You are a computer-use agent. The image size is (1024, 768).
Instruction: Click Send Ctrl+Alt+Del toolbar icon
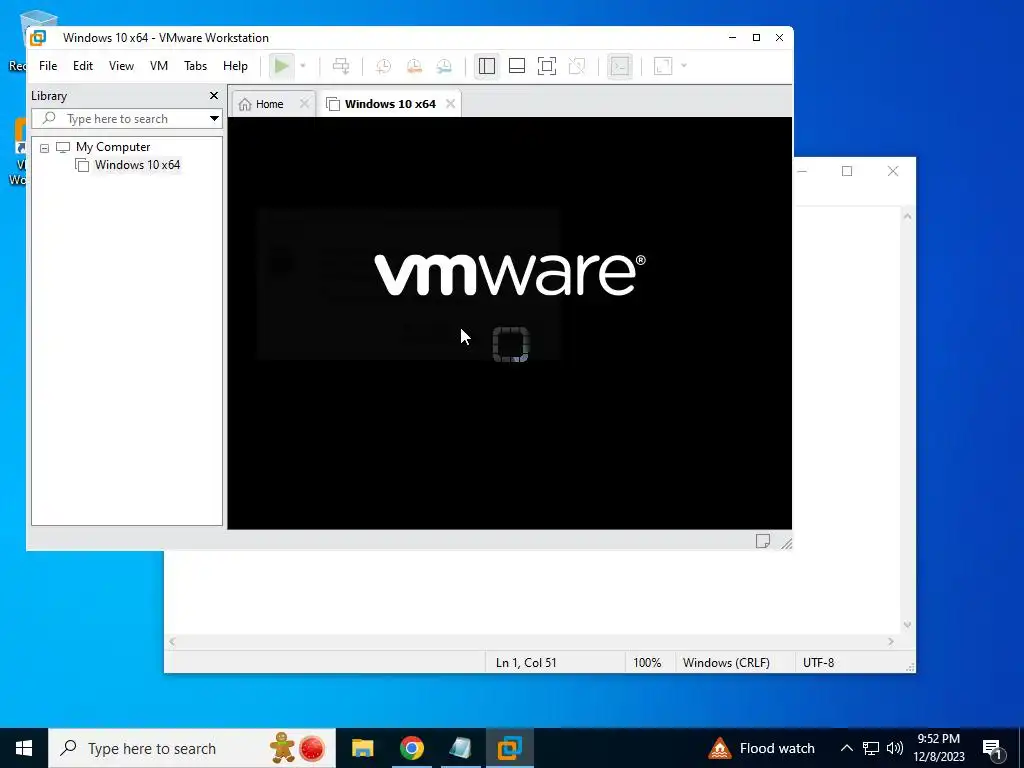341,66
